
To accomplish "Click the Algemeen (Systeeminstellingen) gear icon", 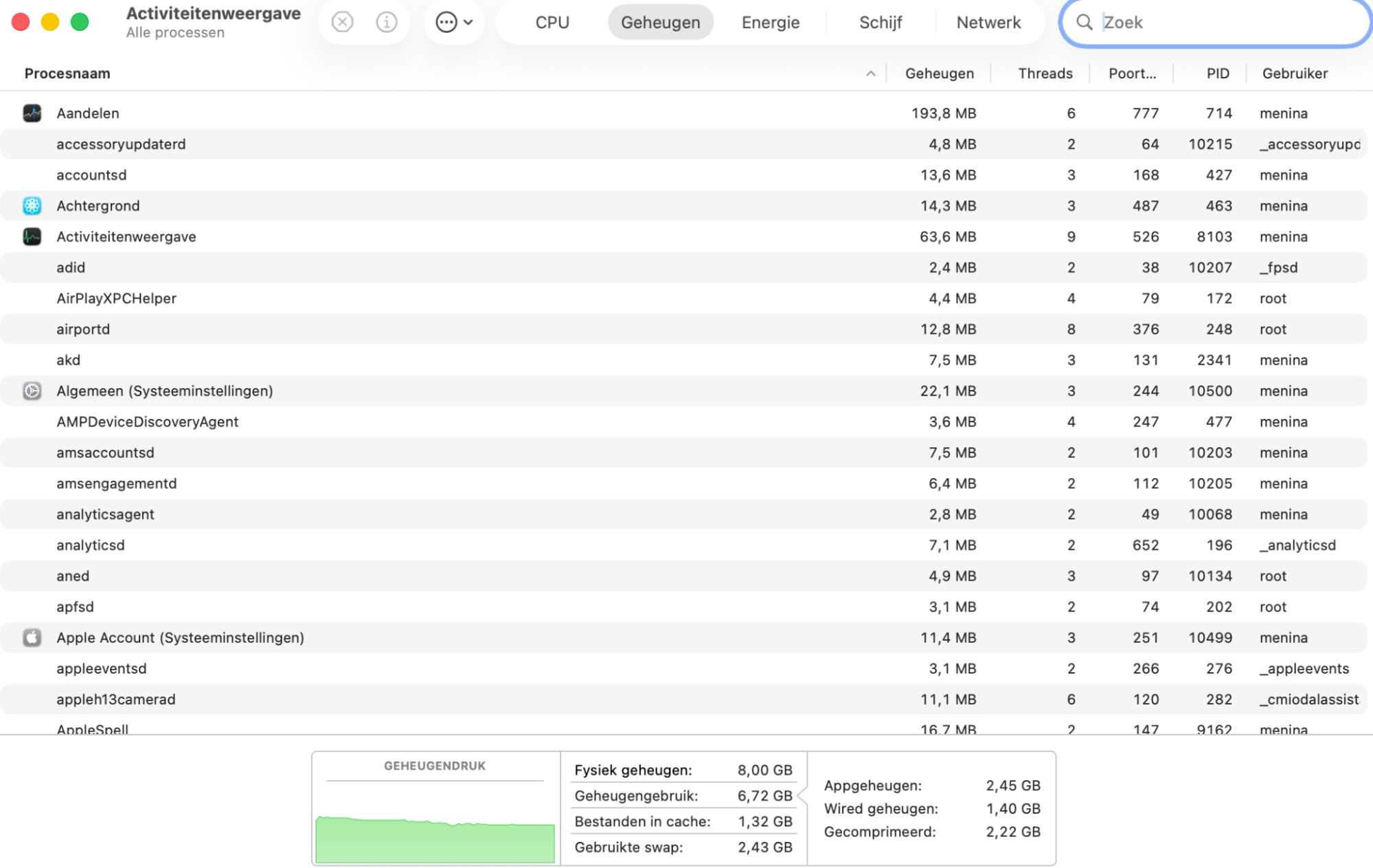I will [32, 391].
